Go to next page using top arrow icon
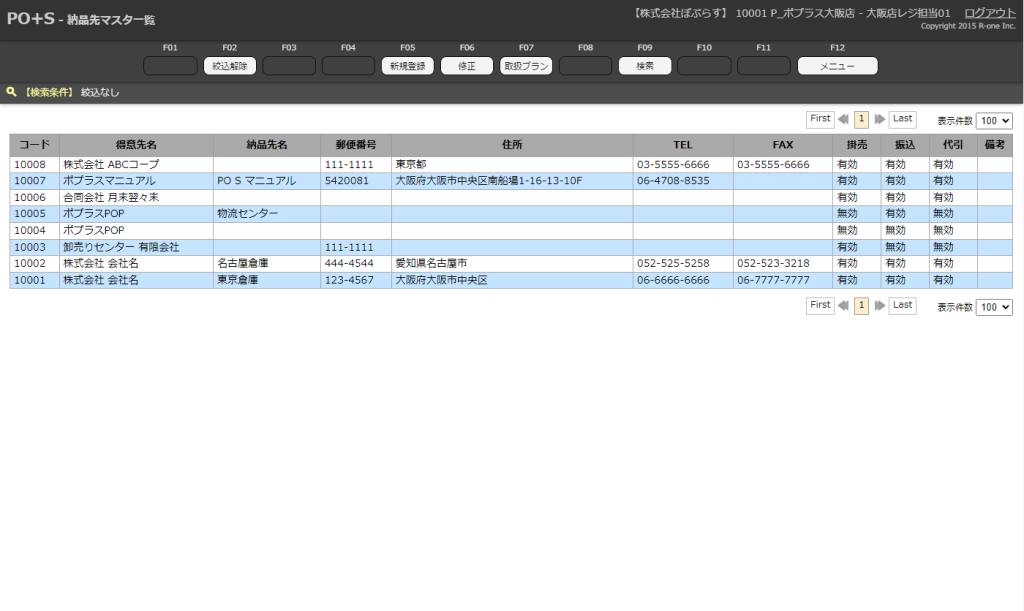The height and width of the screenshot is (611, 1024). (x=880, y=119)
